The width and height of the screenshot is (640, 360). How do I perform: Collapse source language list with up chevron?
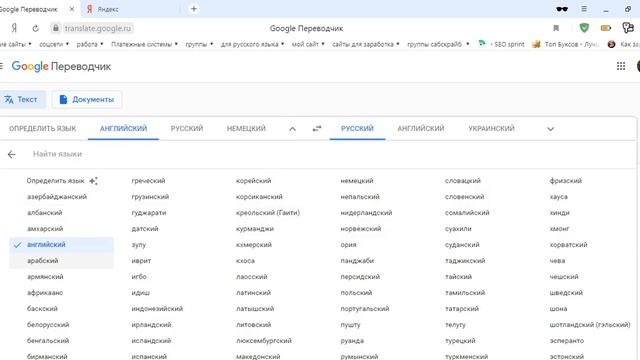292,129
